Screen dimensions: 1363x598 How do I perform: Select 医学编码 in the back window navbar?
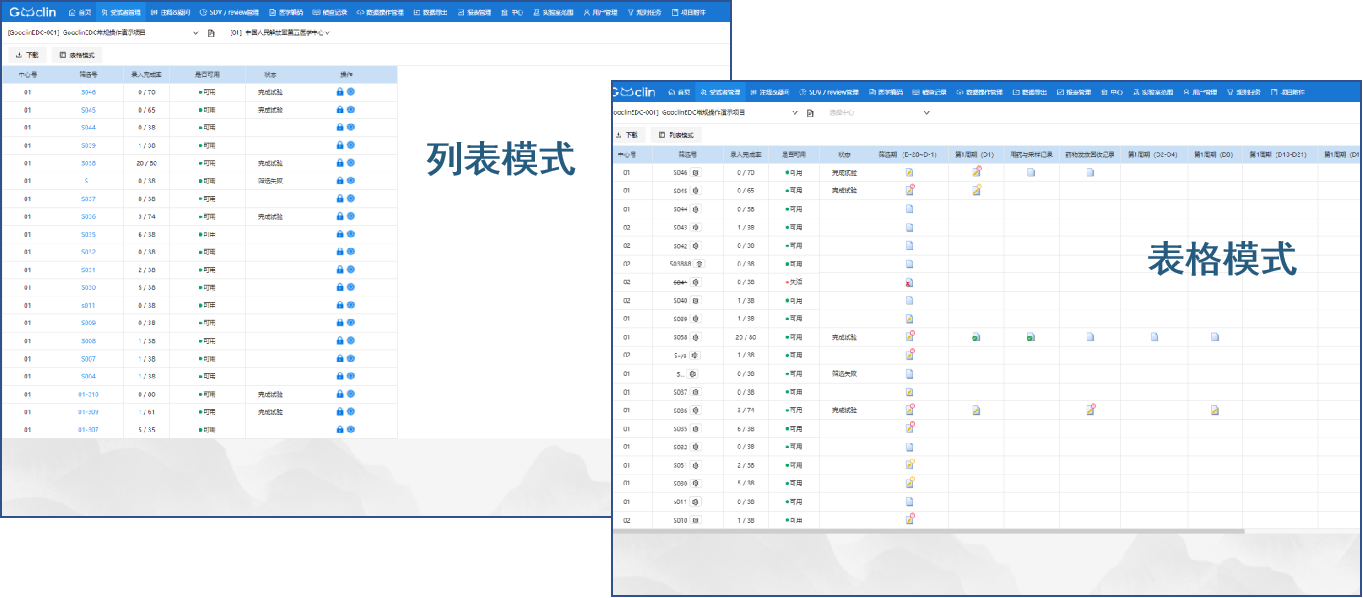pos(286,13)
